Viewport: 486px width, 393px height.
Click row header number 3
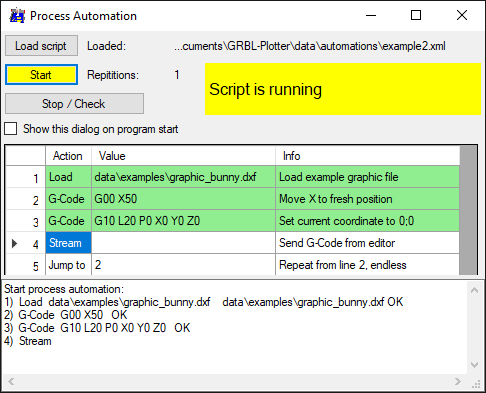(26, 221)
